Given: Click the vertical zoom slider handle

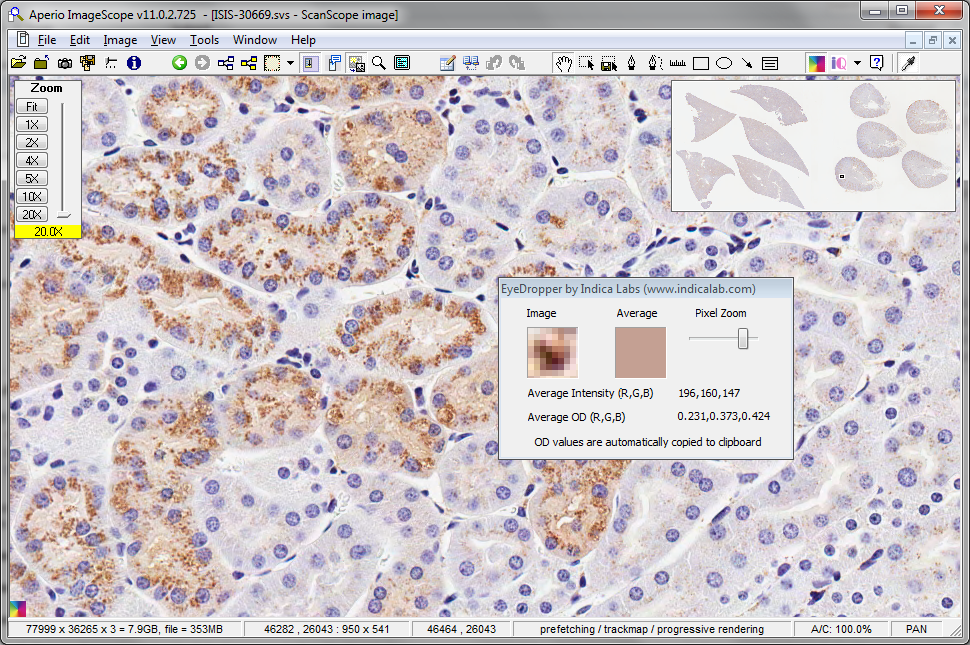Looking at the screenshot, I should click(x=64, y=215).
